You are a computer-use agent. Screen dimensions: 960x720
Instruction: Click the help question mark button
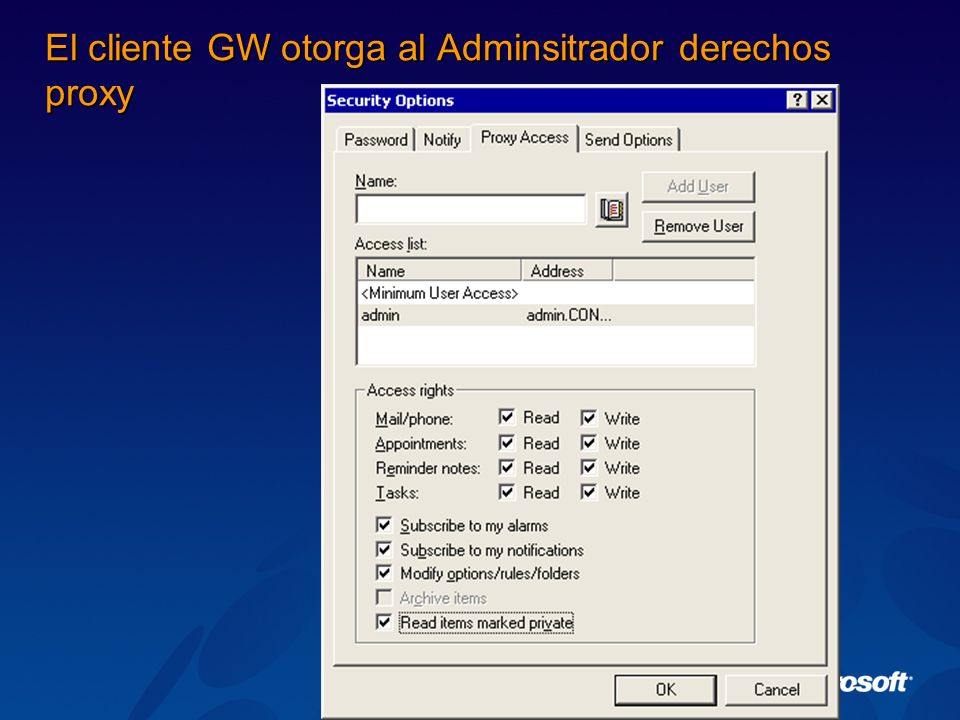click(x=797, y=100)
